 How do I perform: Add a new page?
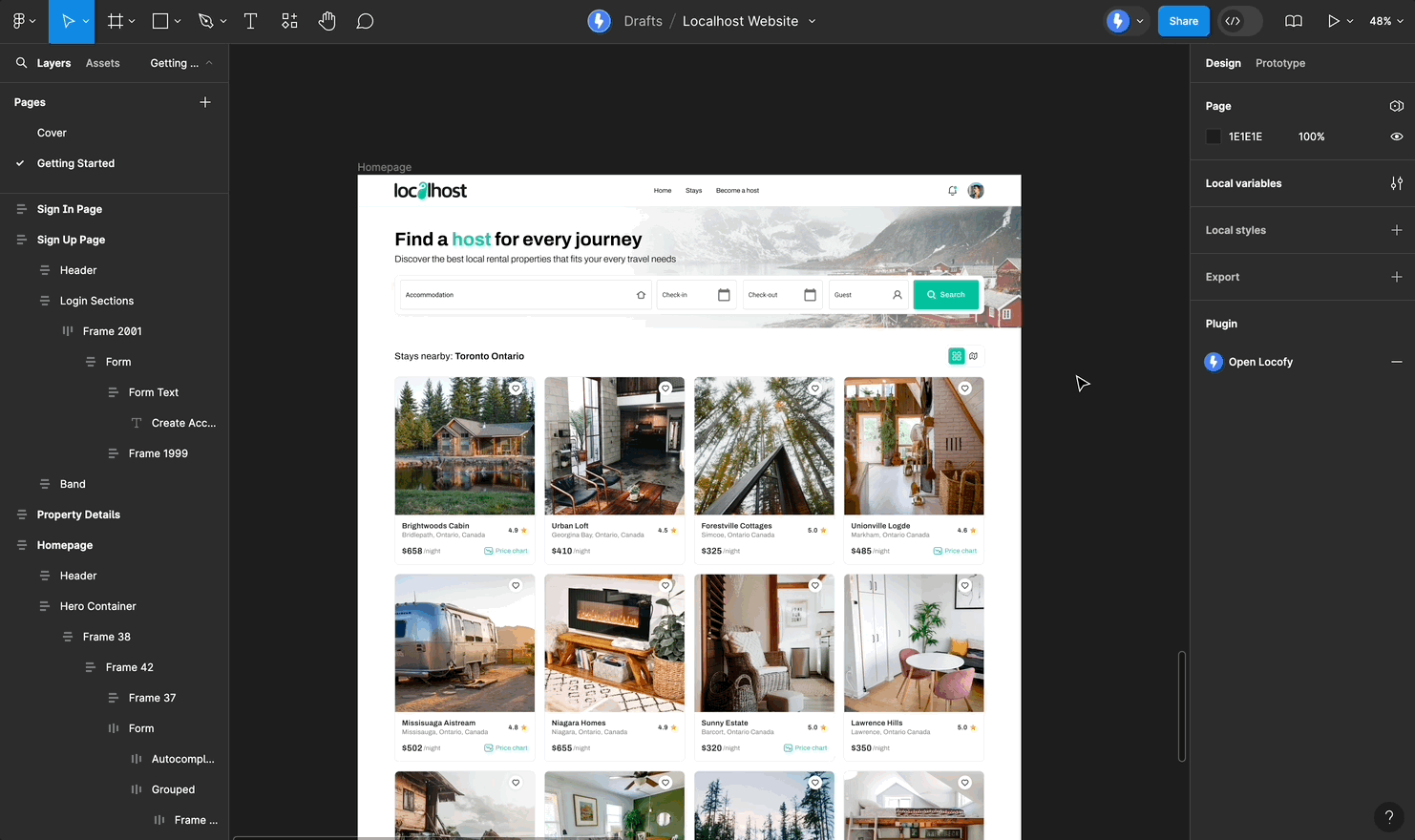coord(205,102)
